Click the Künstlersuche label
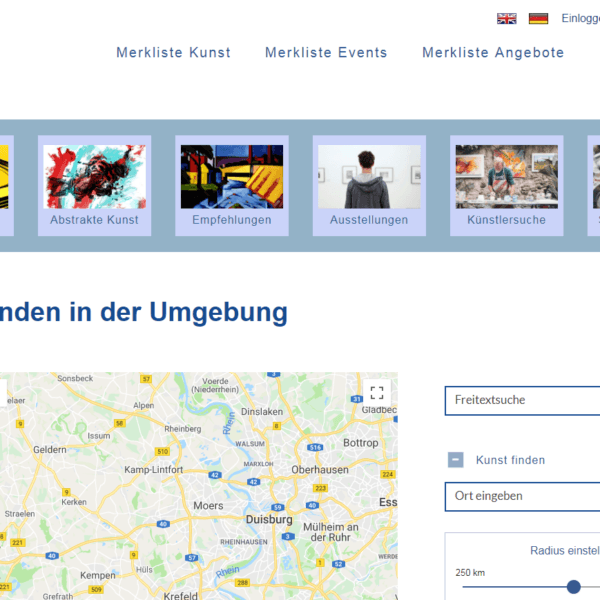The width and height of the screenshot is (600, 600). [507, 220]
